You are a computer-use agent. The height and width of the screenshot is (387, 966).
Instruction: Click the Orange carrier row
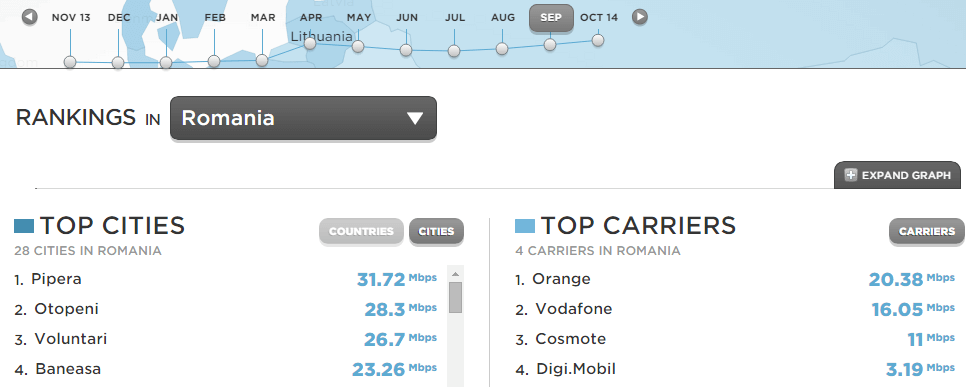point(735,279)
